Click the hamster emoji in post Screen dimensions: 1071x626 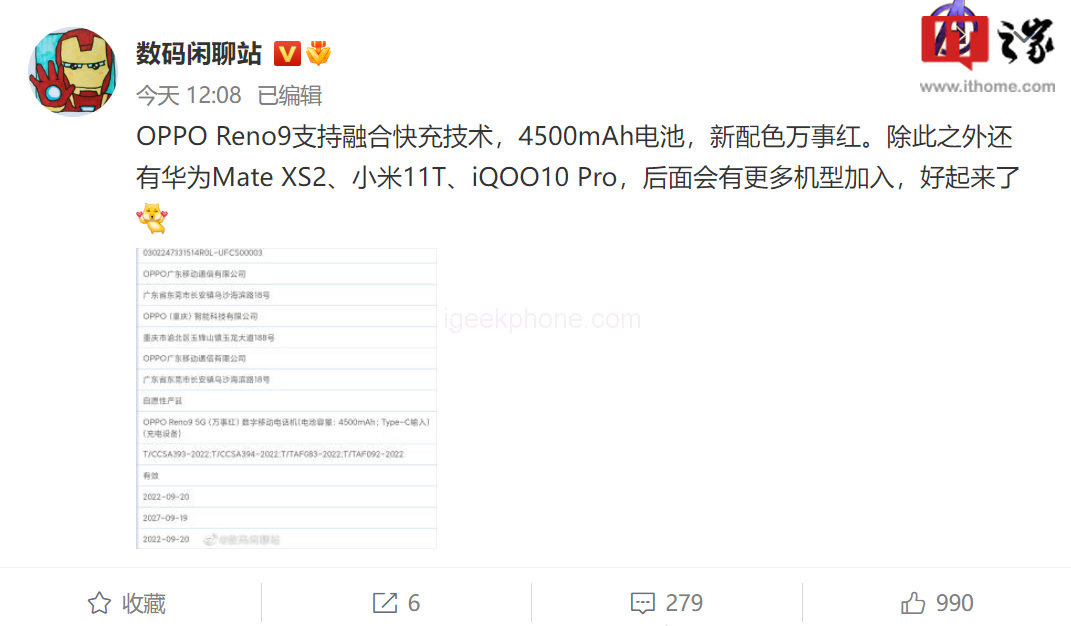coord(152,218)
